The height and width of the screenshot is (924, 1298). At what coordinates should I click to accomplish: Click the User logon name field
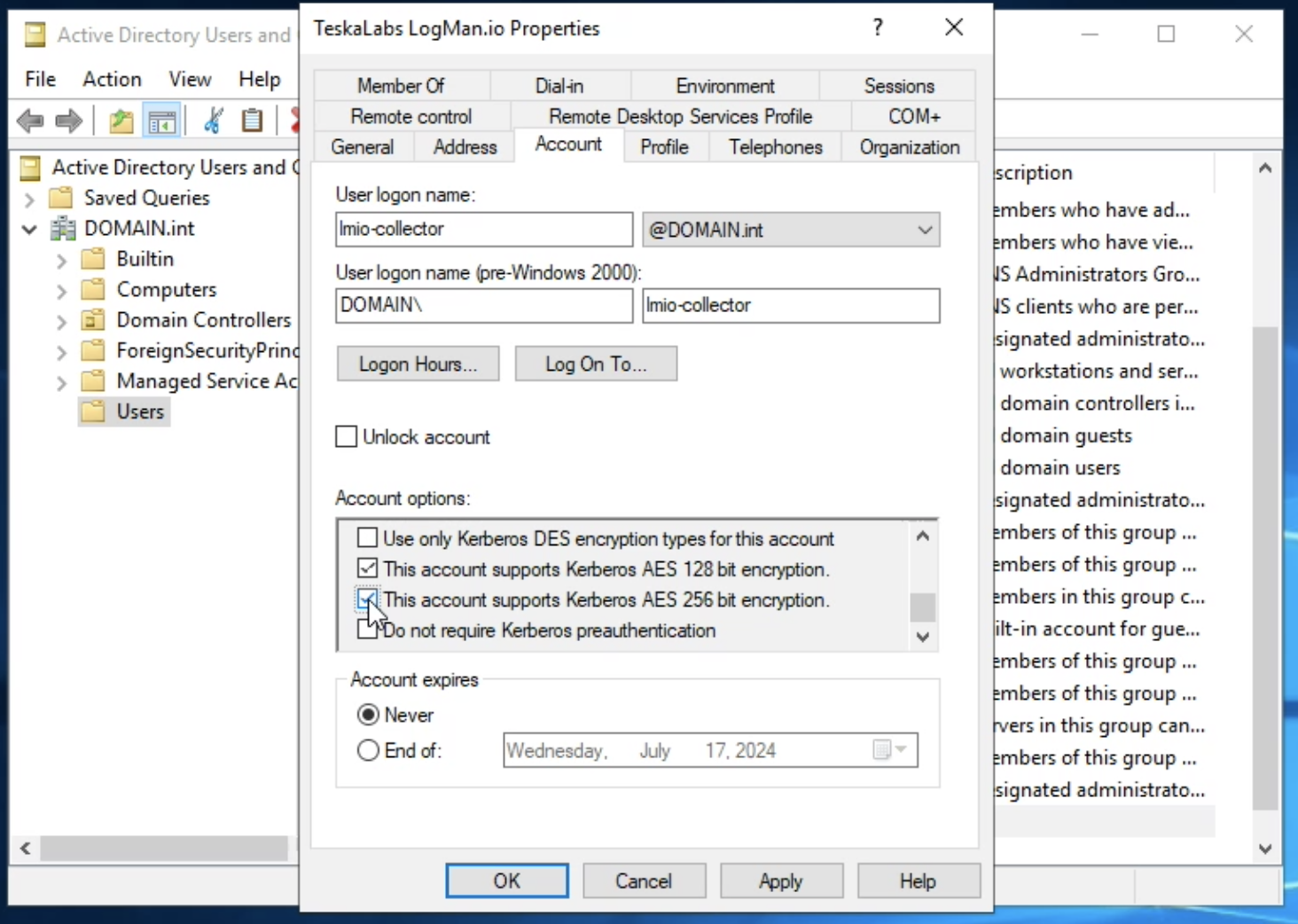point(484,229)
